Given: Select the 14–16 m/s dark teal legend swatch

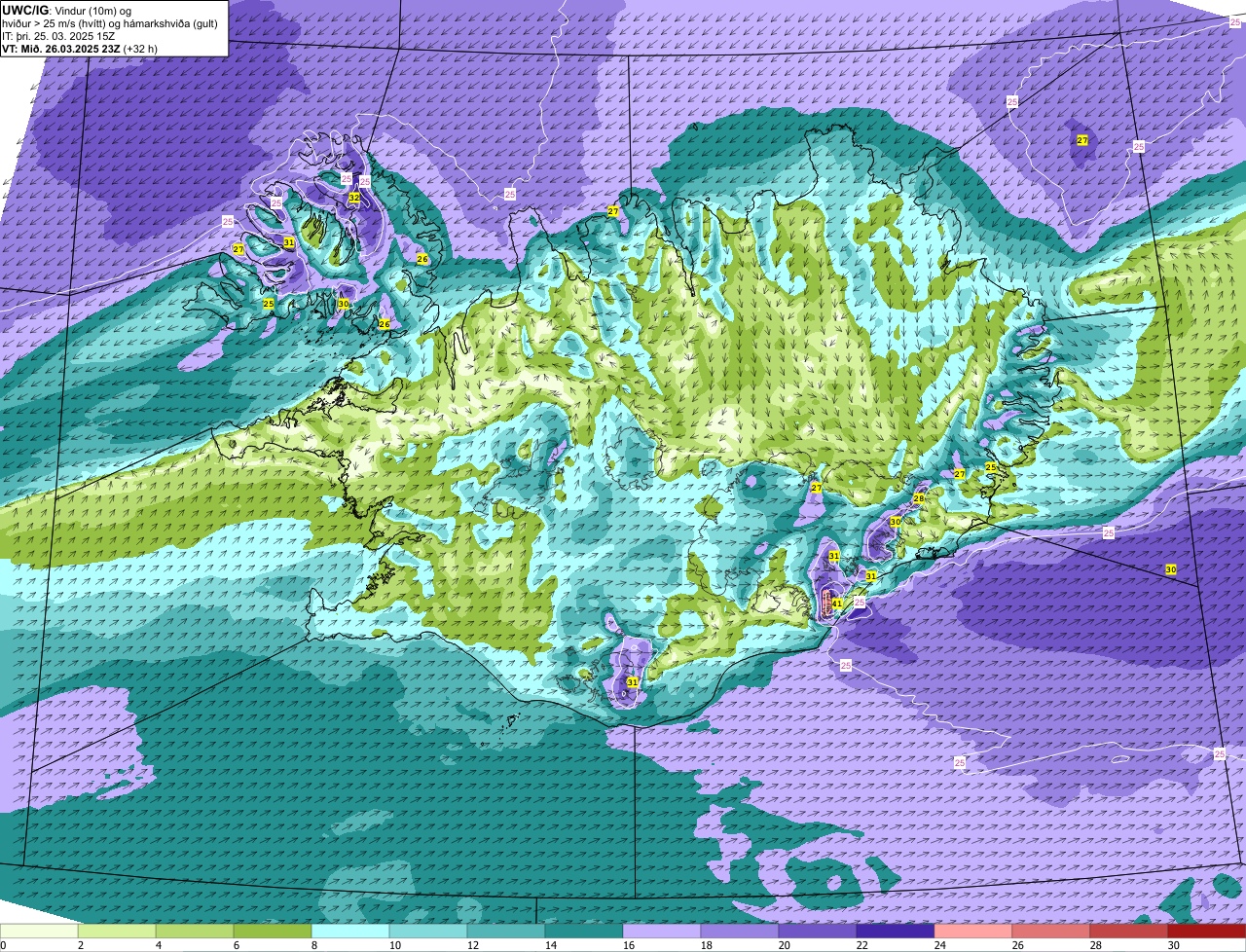Looking at the screenshot, I should 584,931.
